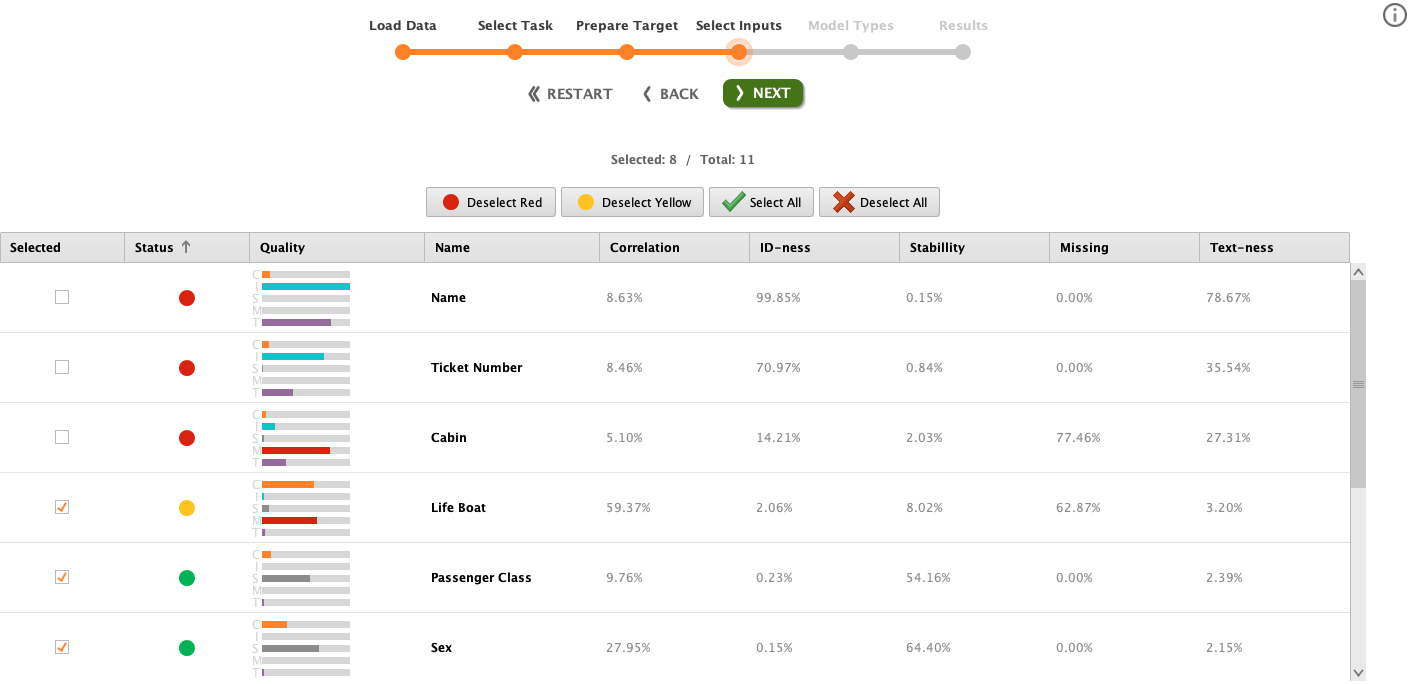
Task: Uncheck the Life Boat selection checkbox
Action: (x=61, y=507)
